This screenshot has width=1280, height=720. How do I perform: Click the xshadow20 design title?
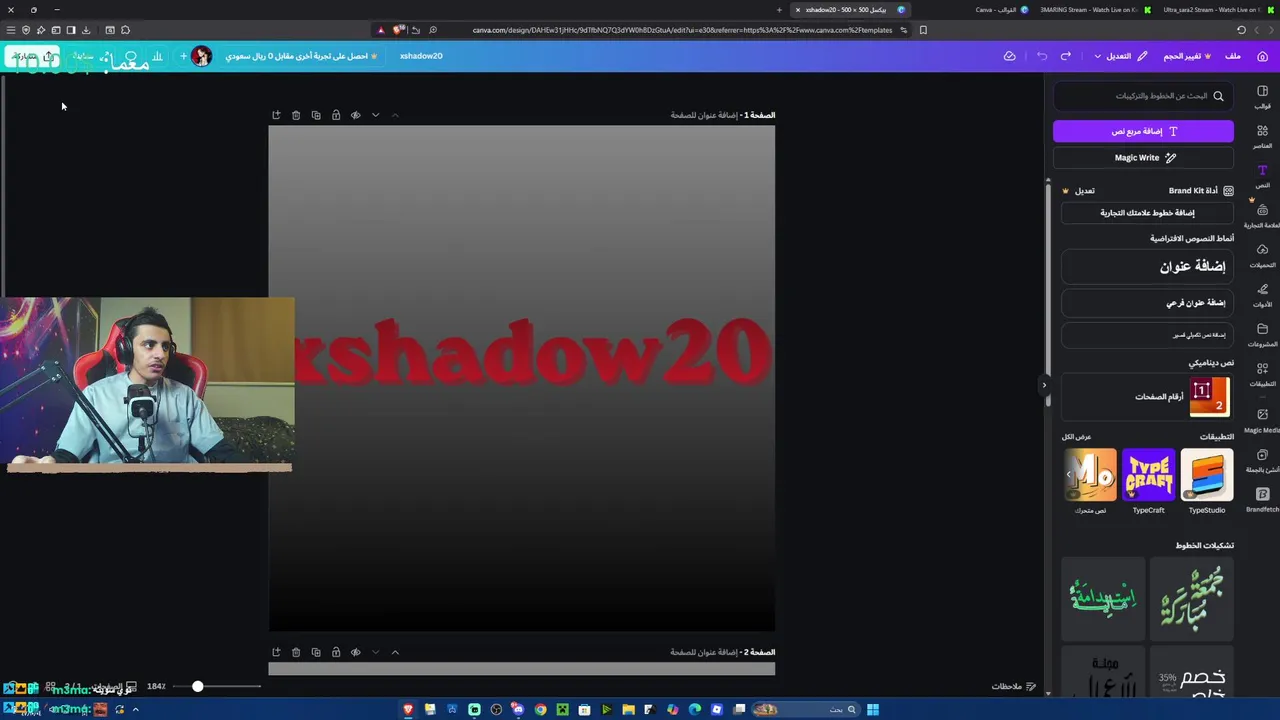click(x=421, y=56)
